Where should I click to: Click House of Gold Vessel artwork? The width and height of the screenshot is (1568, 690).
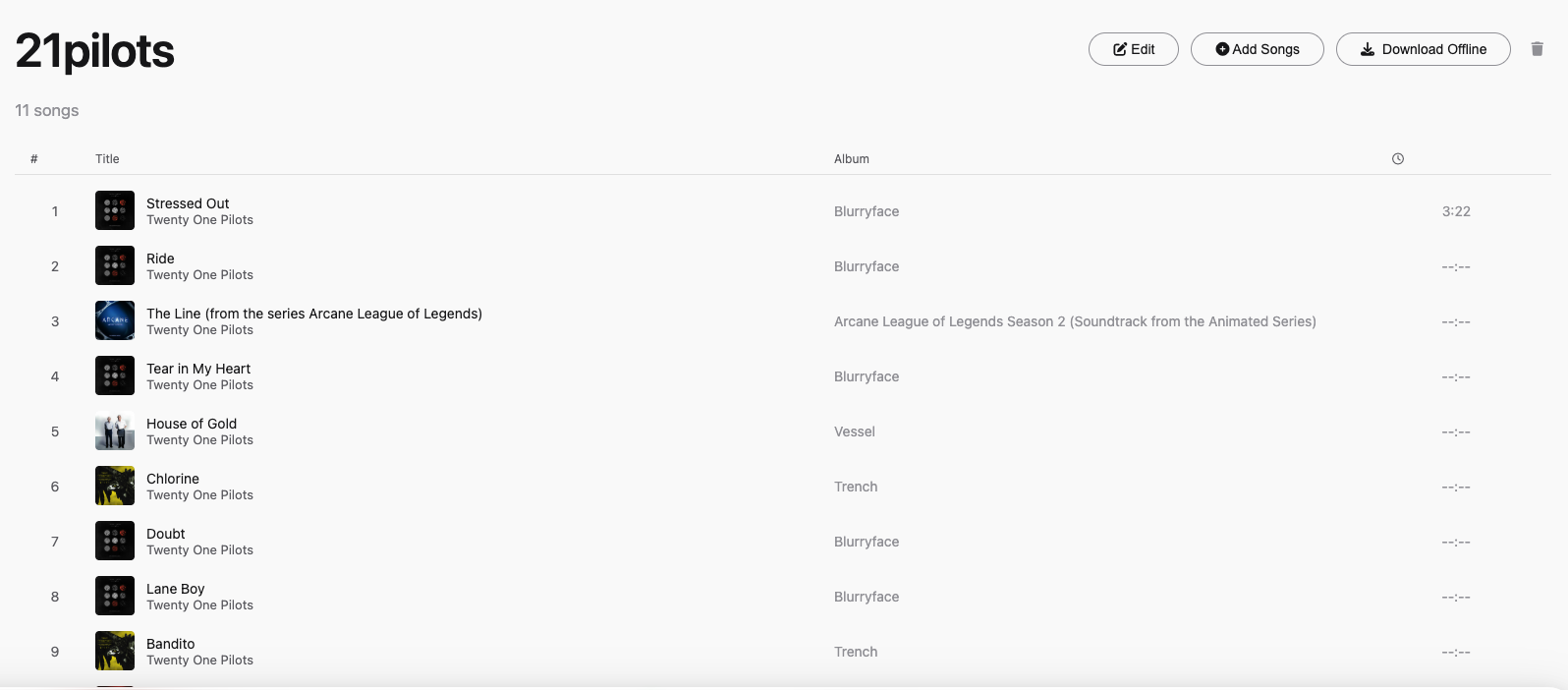115,431
